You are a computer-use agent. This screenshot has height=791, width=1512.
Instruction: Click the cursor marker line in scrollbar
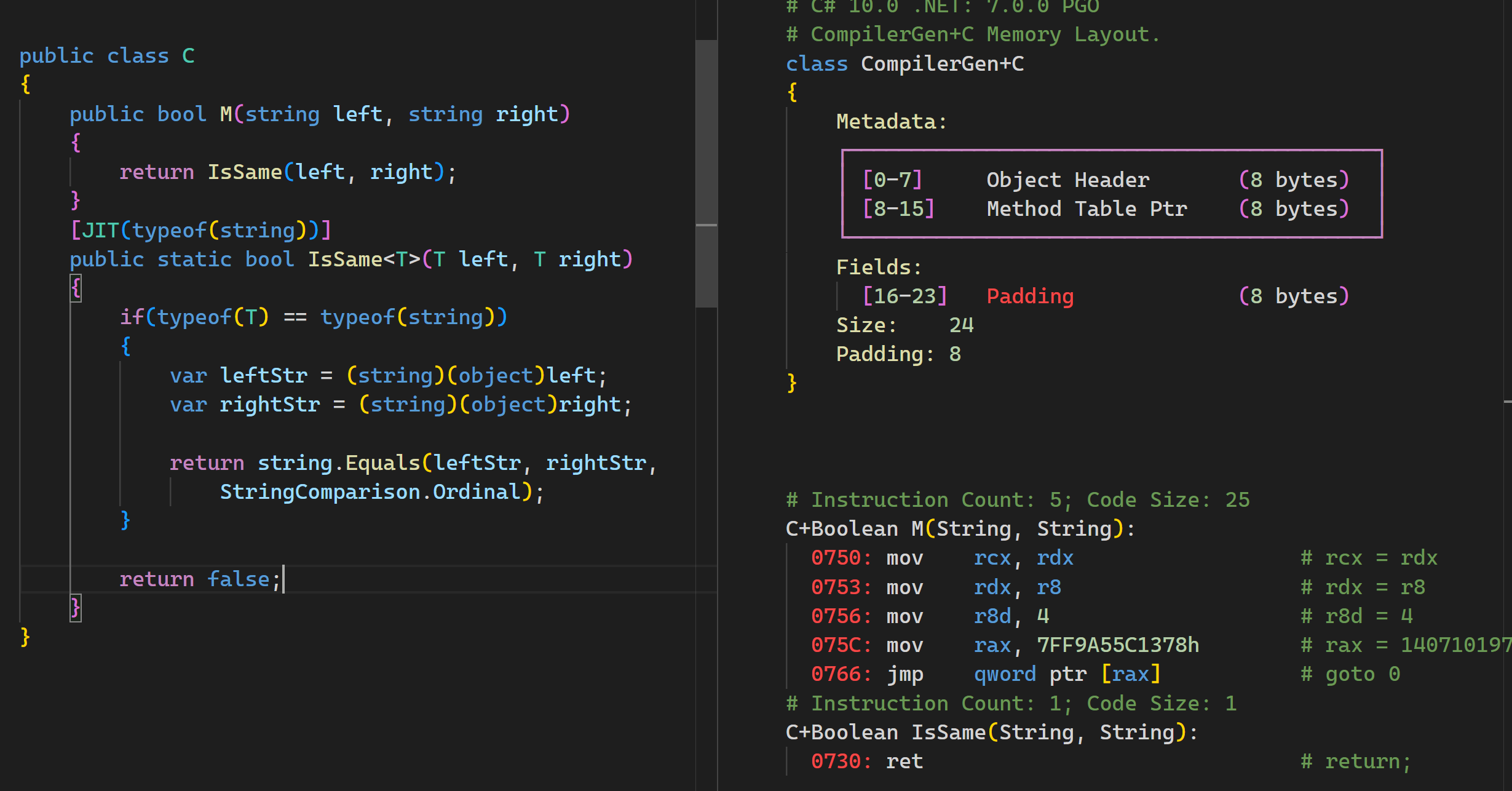[706, 225]
